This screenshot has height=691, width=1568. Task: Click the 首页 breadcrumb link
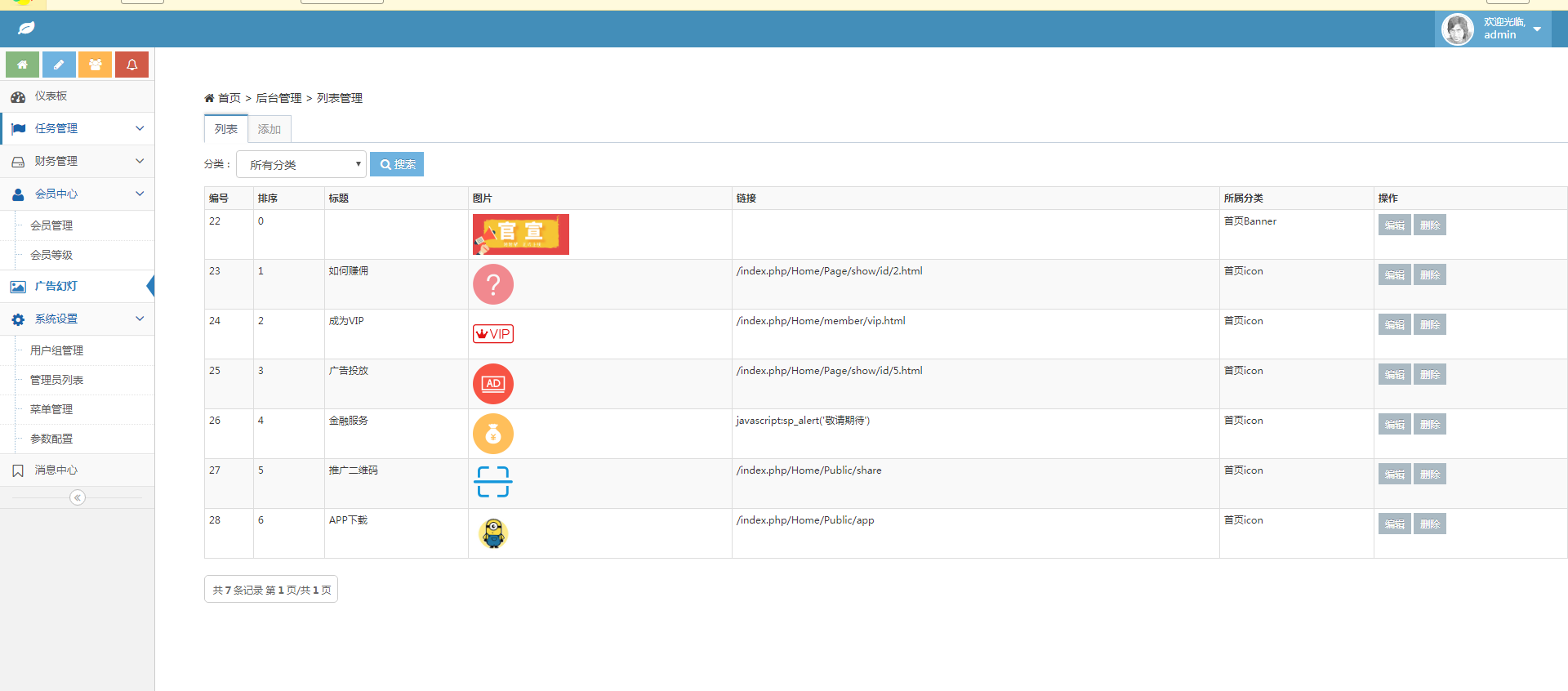tap(229, 98)
